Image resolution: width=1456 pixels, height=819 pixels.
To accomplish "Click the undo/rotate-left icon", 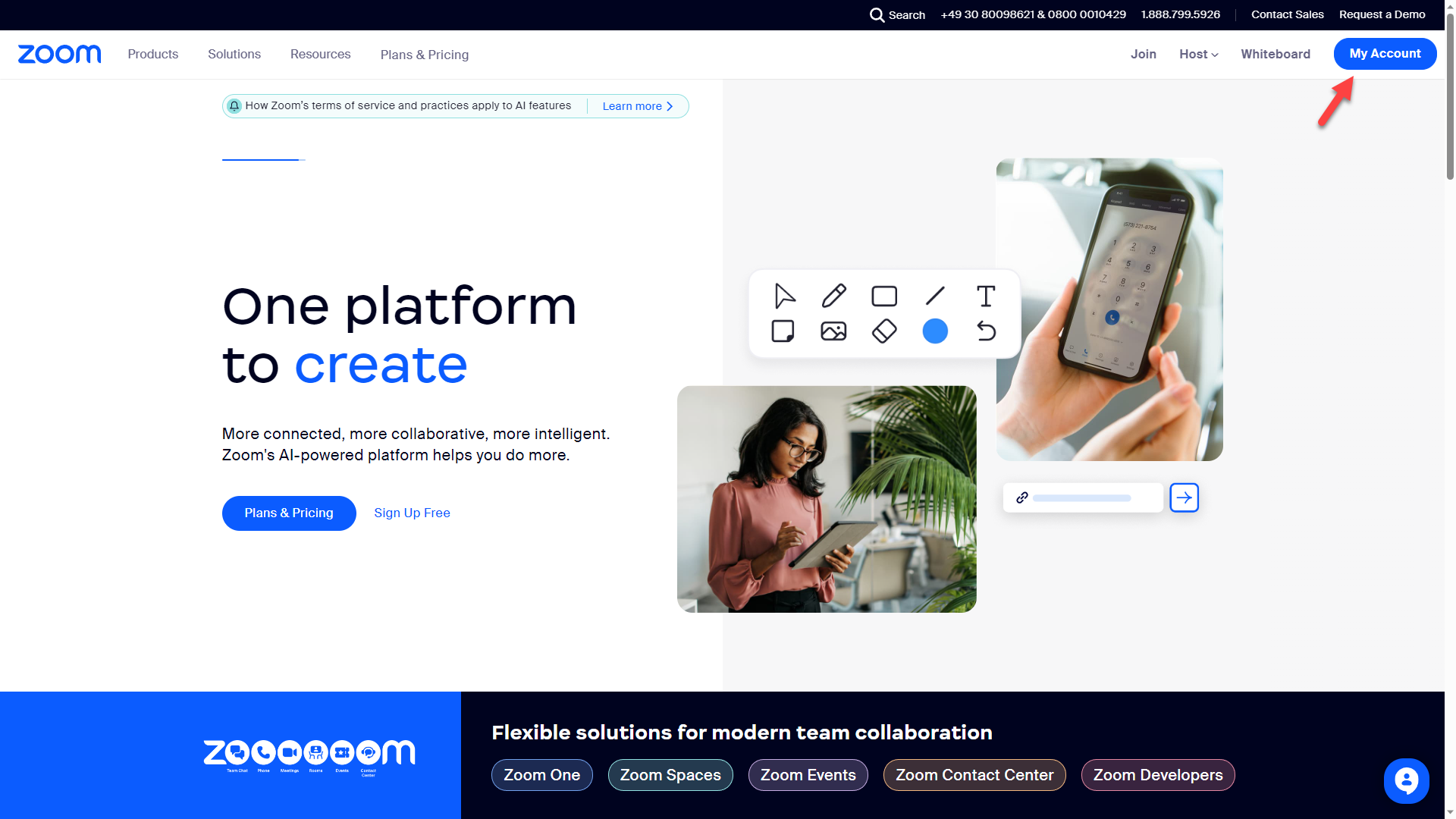I will tap(984, 331).
